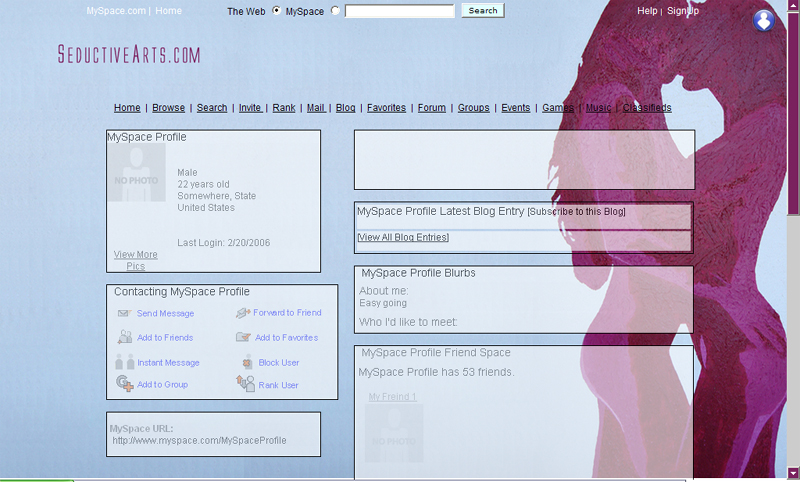Click the scrollbar down arrow
The height and width of the screenshot is (482, 800).
[x=793, y=472]
